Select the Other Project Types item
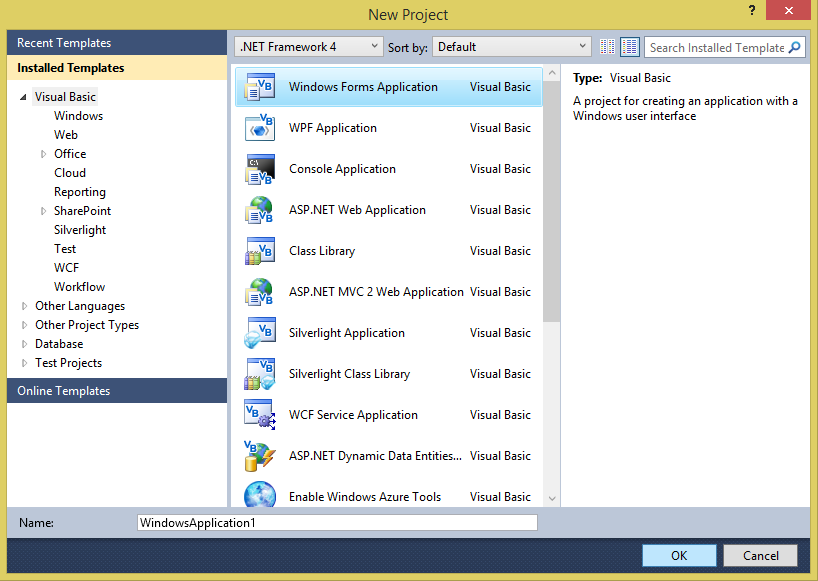The width and height of the screenshot is (818, 581). point(87,325)
